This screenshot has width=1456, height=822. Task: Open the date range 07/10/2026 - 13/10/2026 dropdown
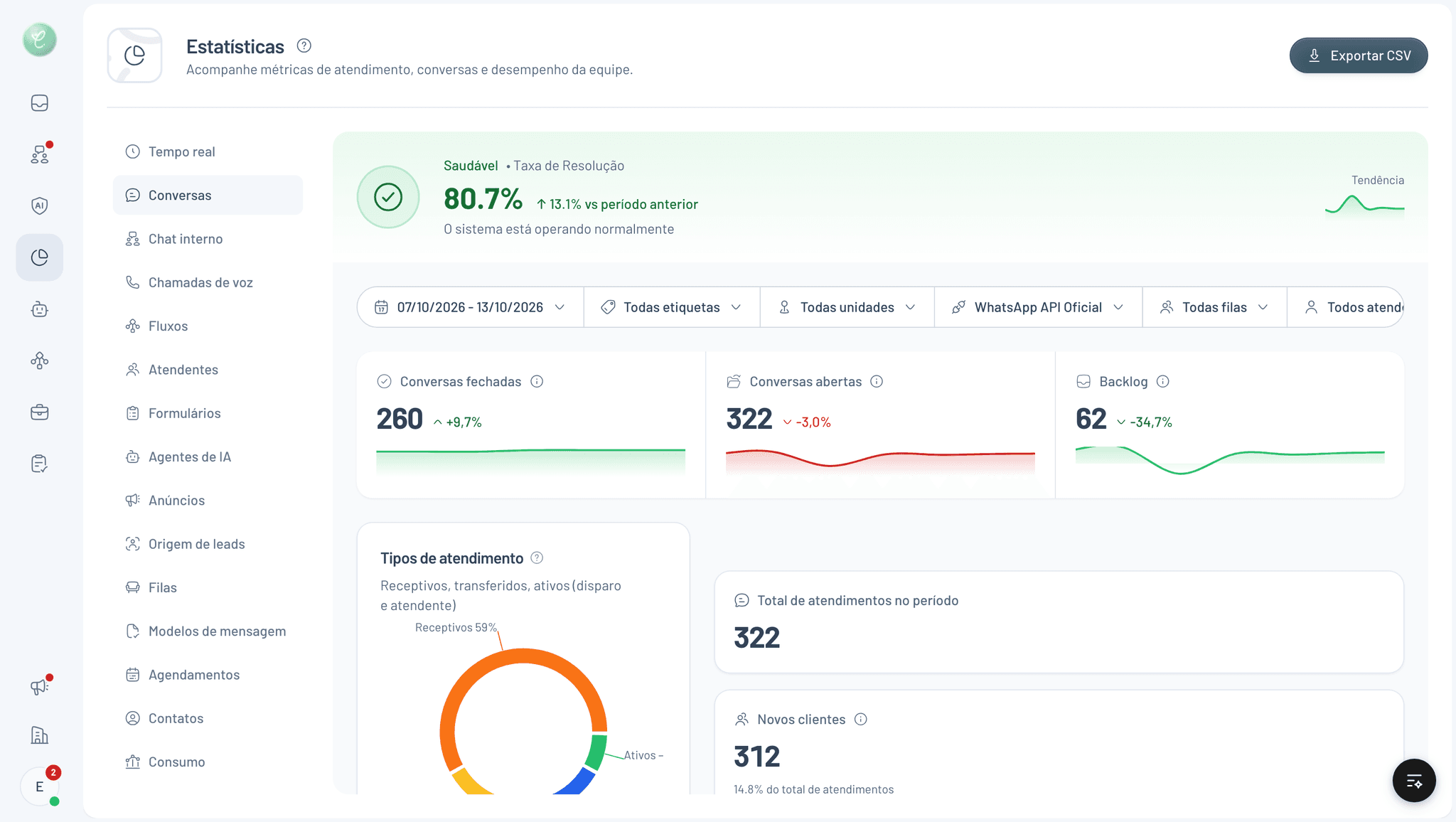(x=471, y=307)
